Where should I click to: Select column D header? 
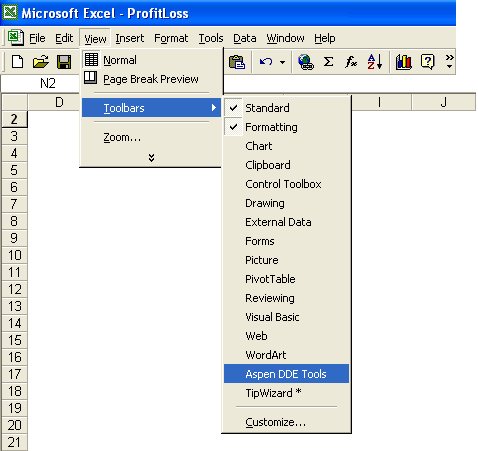click(x=55, y=102)
